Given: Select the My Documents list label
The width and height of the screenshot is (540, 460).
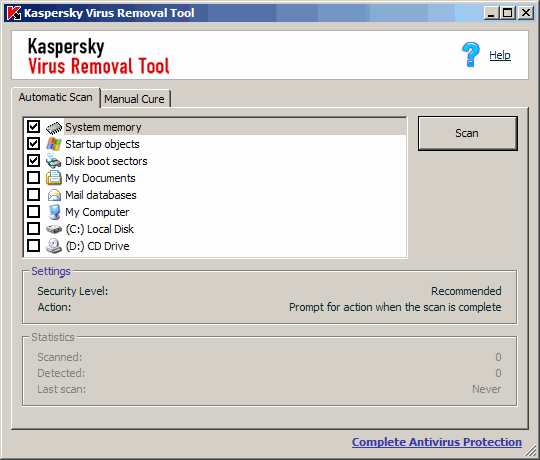Looking at the screenshot, I should [x=100, y=178].
